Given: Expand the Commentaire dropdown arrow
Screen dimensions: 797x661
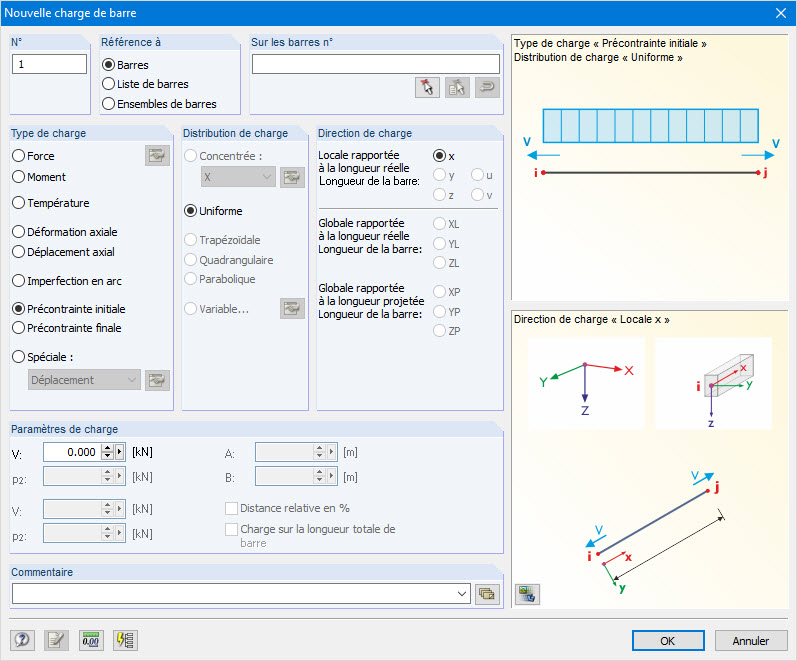Looking at the screenshot, I should 462,594.
